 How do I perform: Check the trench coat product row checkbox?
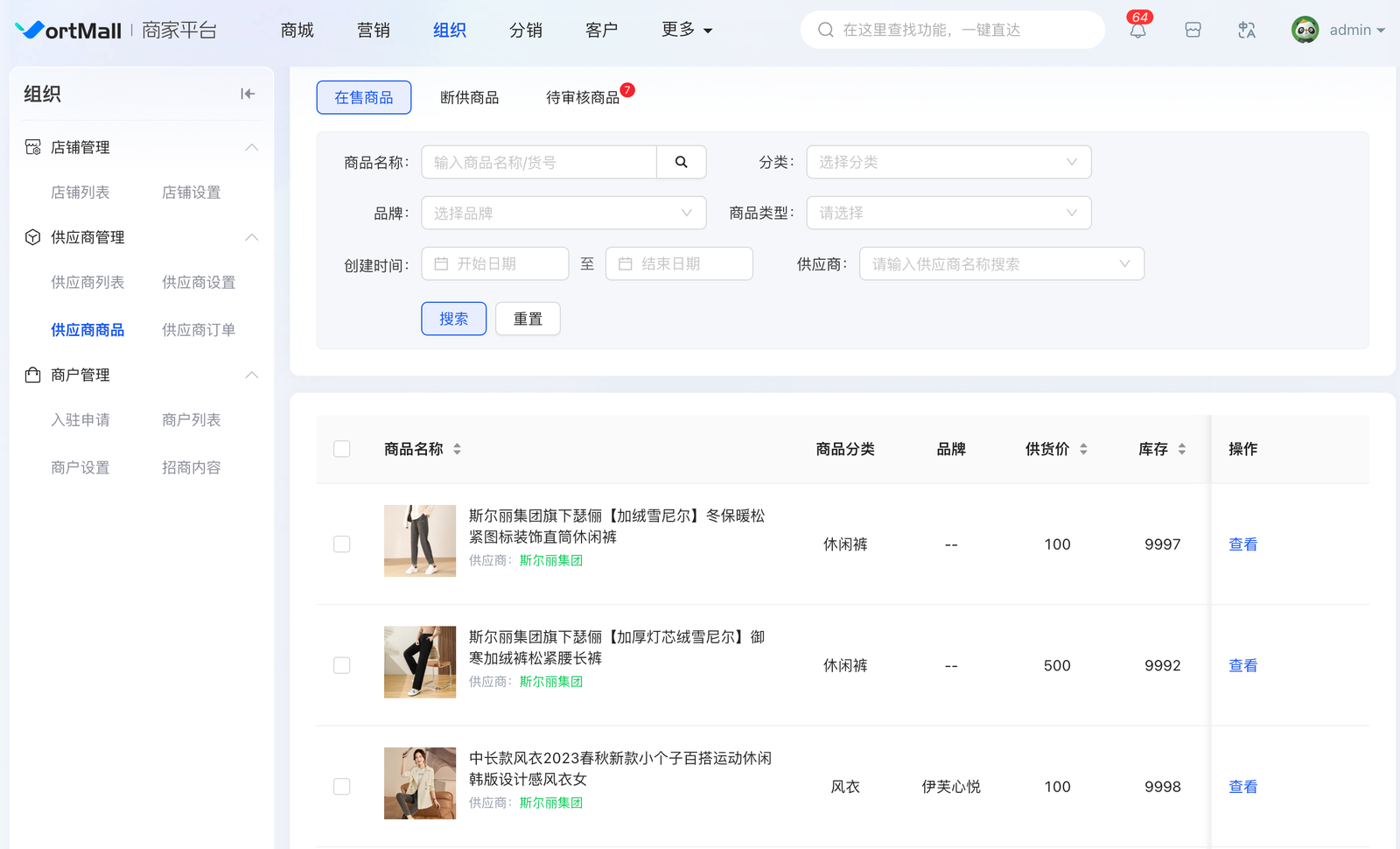[x=342, y=787]
